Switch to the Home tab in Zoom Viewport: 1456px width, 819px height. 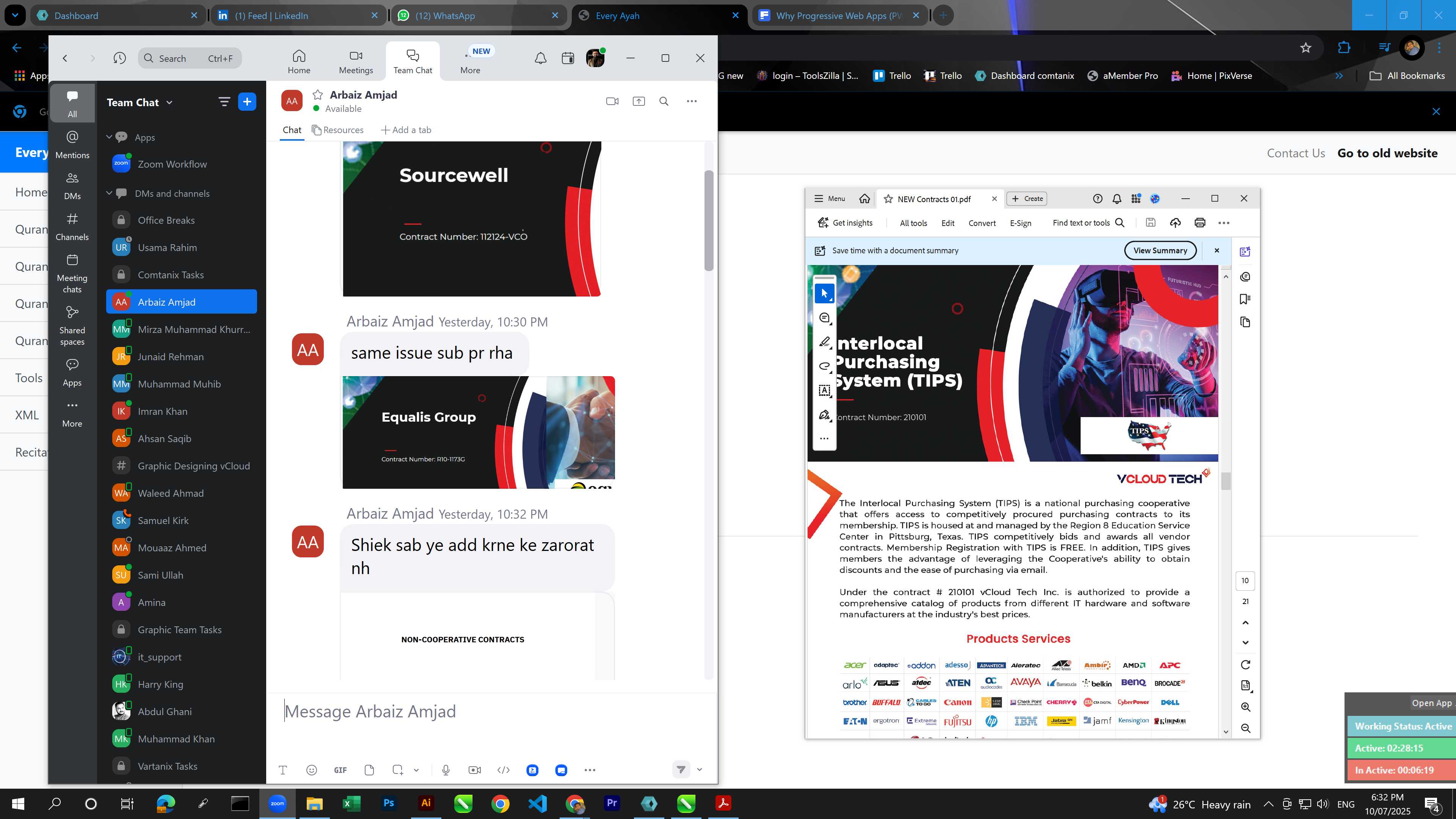298,61
